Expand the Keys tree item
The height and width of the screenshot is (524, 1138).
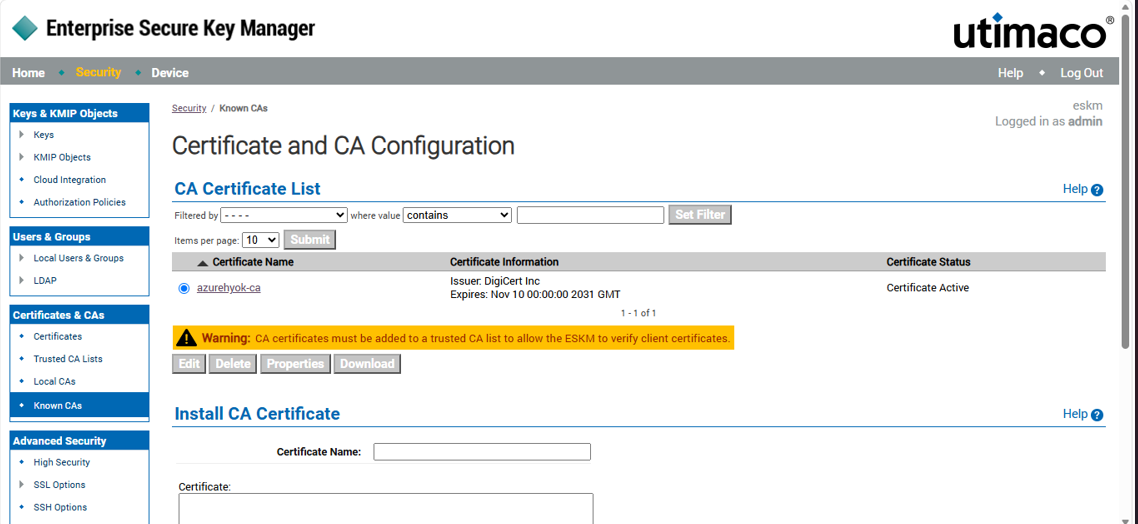coord(22,134)
